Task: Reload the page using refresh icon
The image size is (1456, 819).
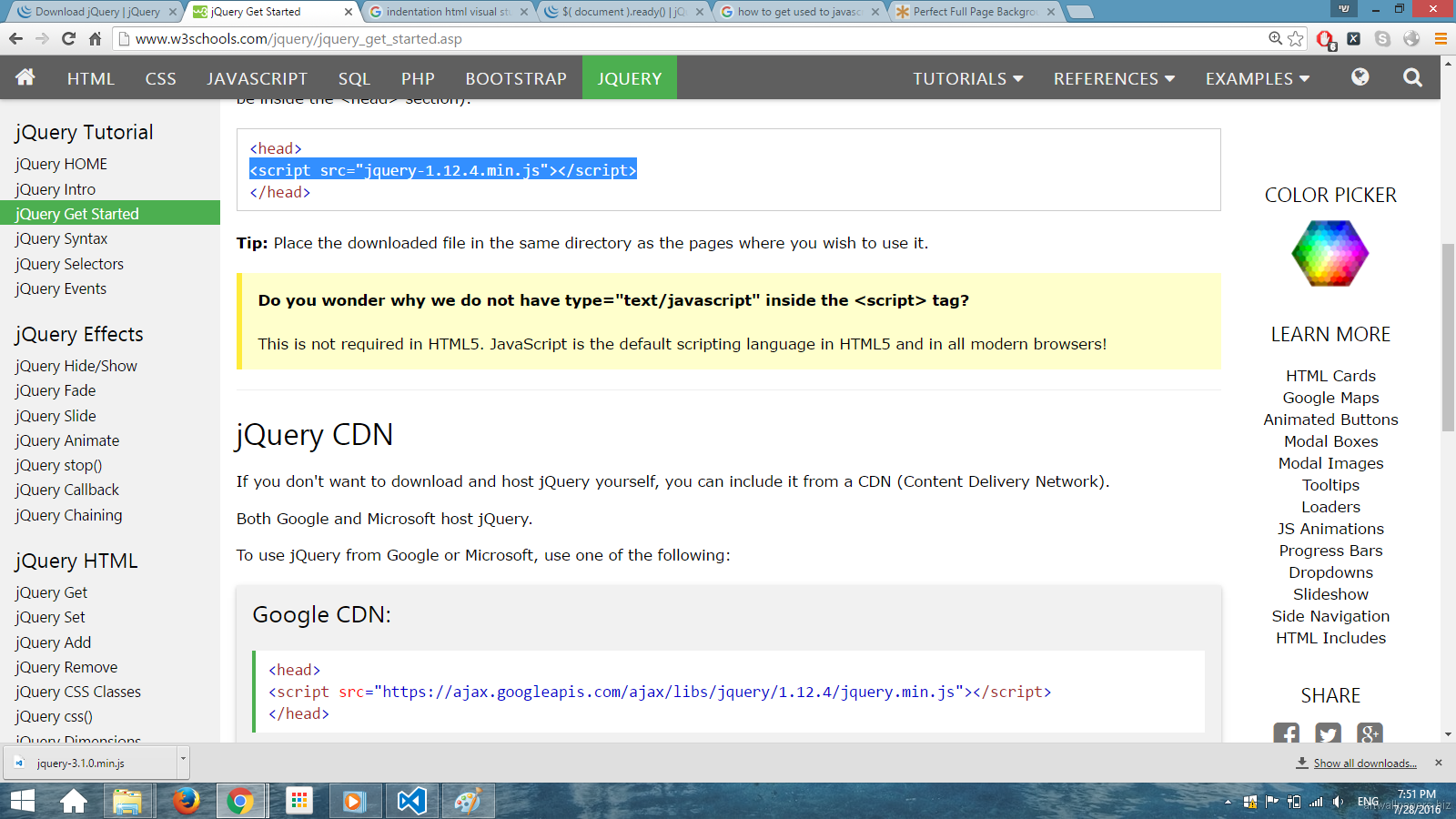Action: pyautogui.click(x=68, y=38)
